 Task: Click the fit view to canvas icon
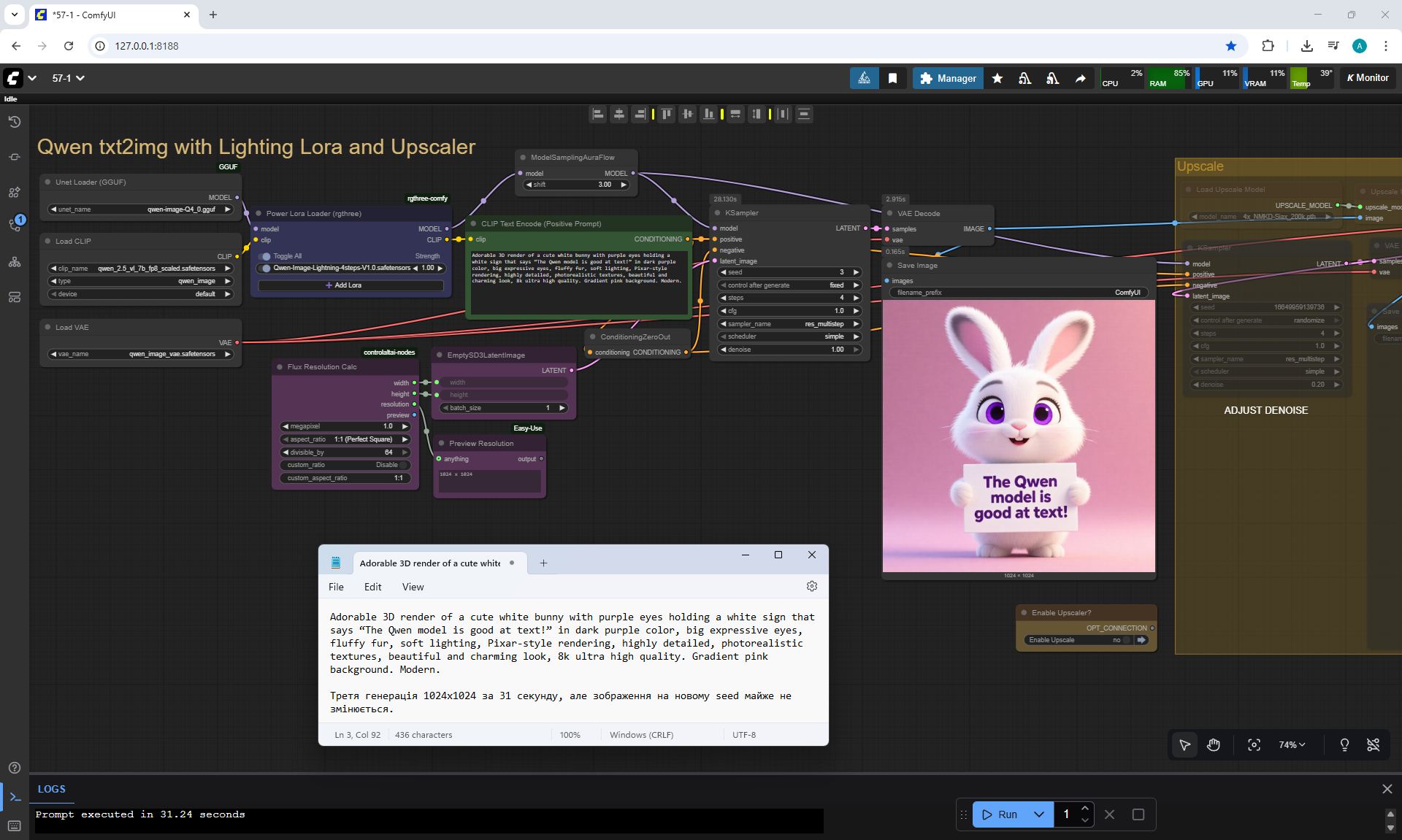pyautogui.click(x=1254, y=745)
